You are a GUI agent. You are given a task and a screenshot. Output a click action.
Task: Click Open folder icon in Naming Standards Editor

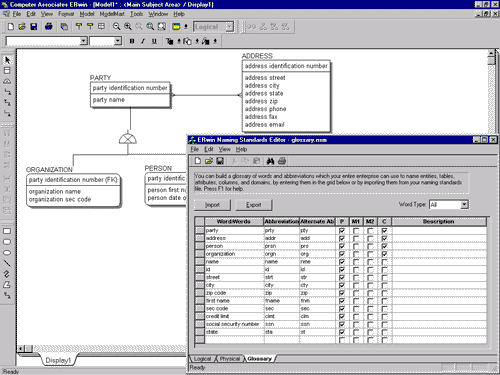[209, 161]
